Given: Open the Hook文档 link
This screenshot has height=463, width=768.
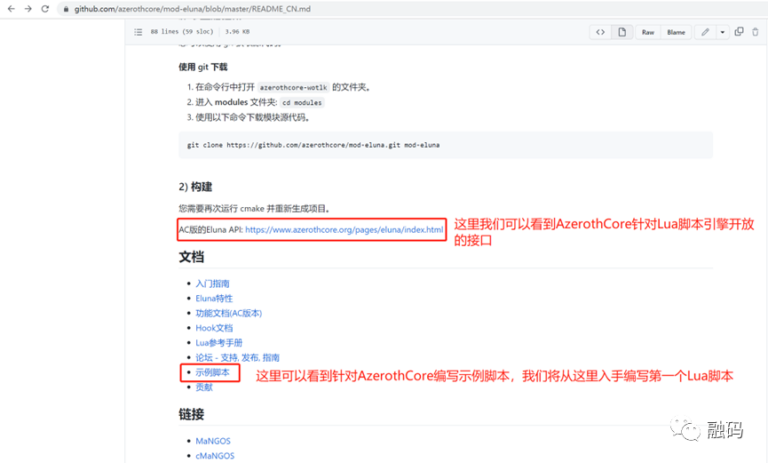Looking at the screenshot, I should click(x=213, y=327).
